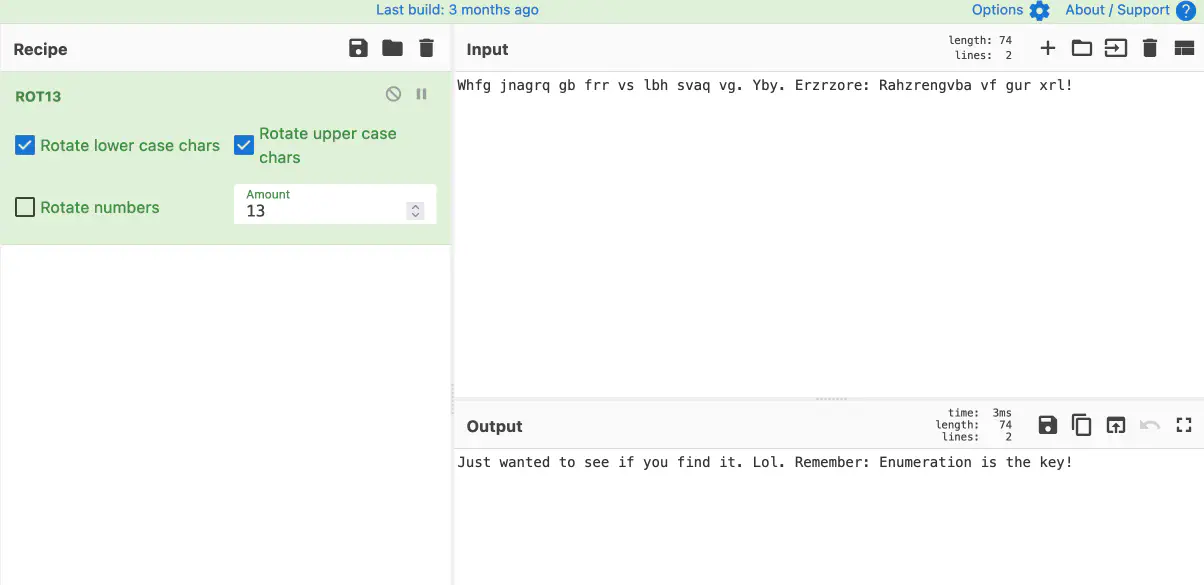Clear input and output with trash icon

pyautogui.click(x=1150, y=48)
